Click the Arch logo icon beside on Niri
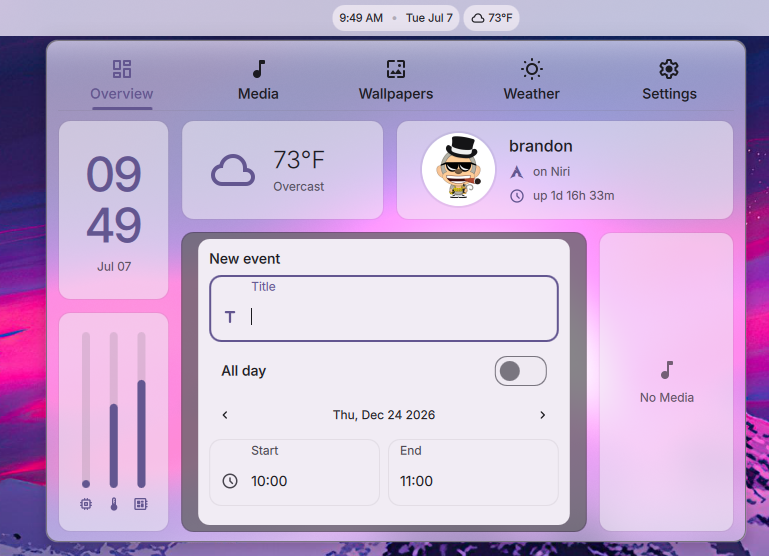The width and height of the screenshot is (769, 556). point(517,172)
